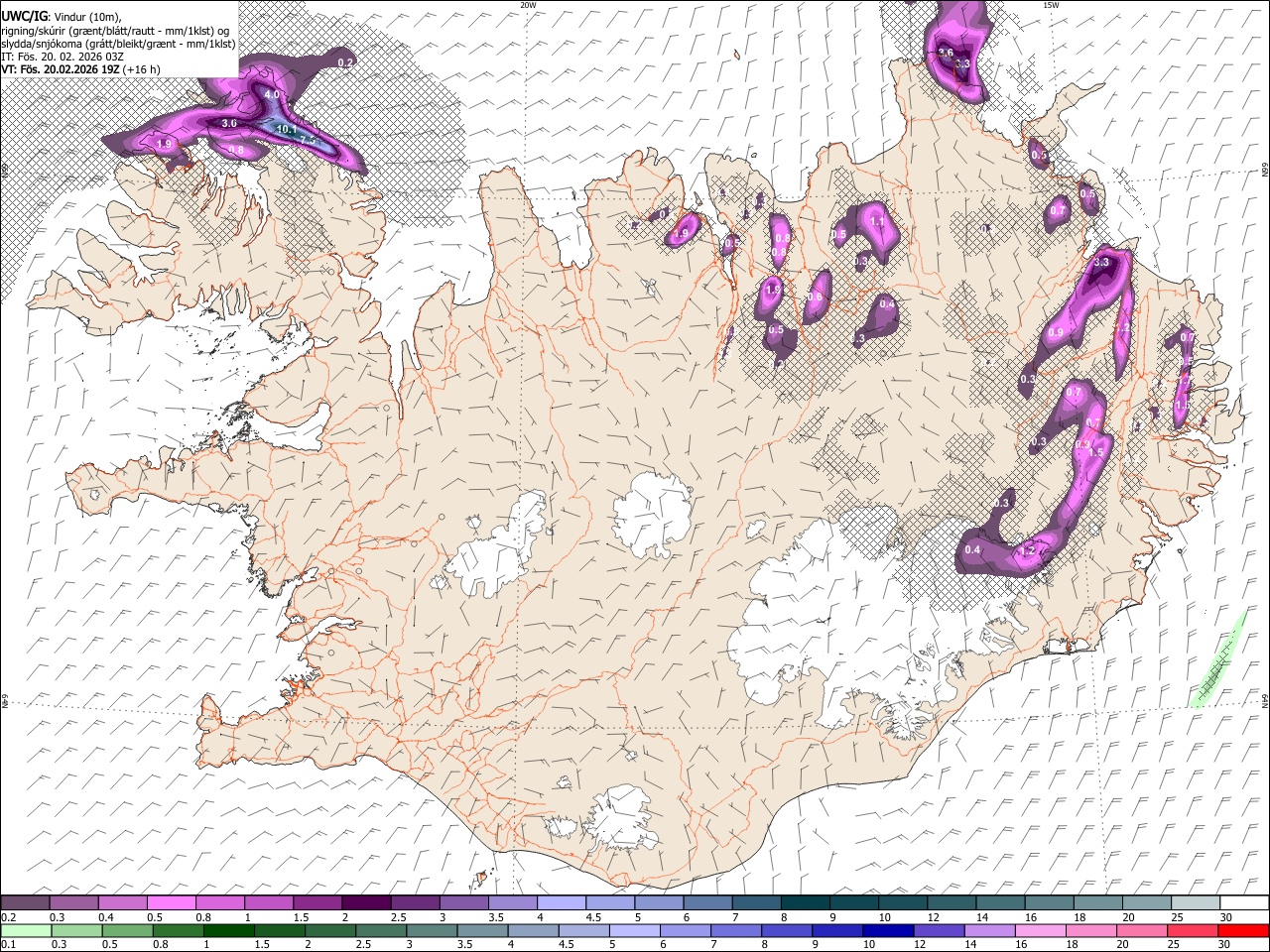Click the 'slydda/snjókoma (grátt/bleikt/grænt - mm/1klst)' line

click(118, 44)
